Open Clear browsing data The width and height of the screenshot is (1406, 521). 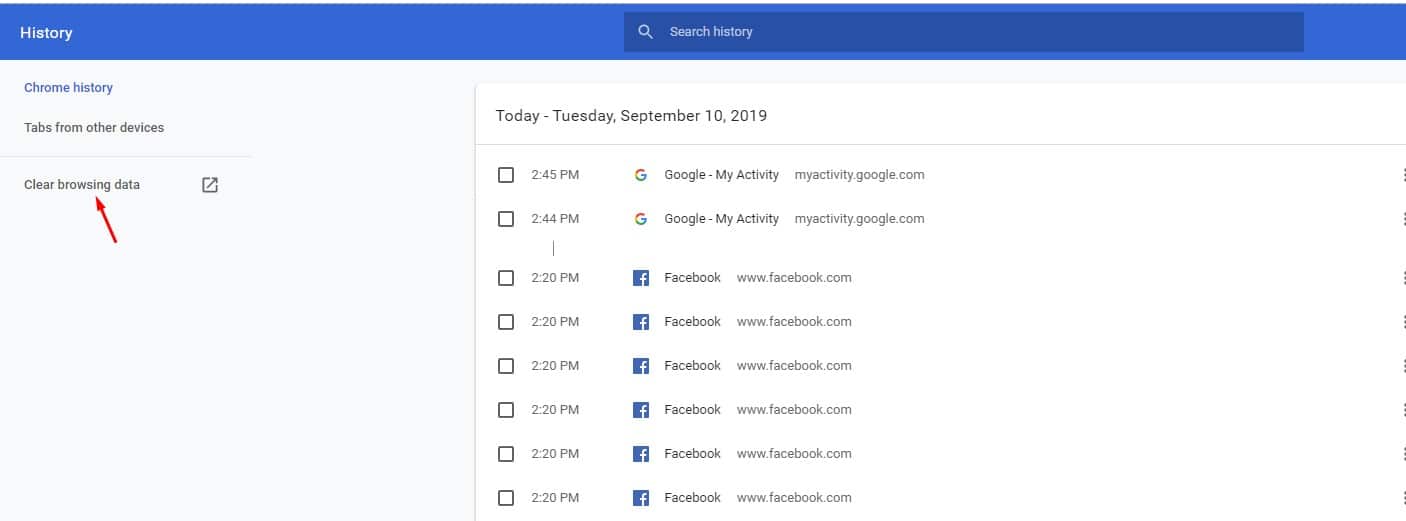pos(82,185)
